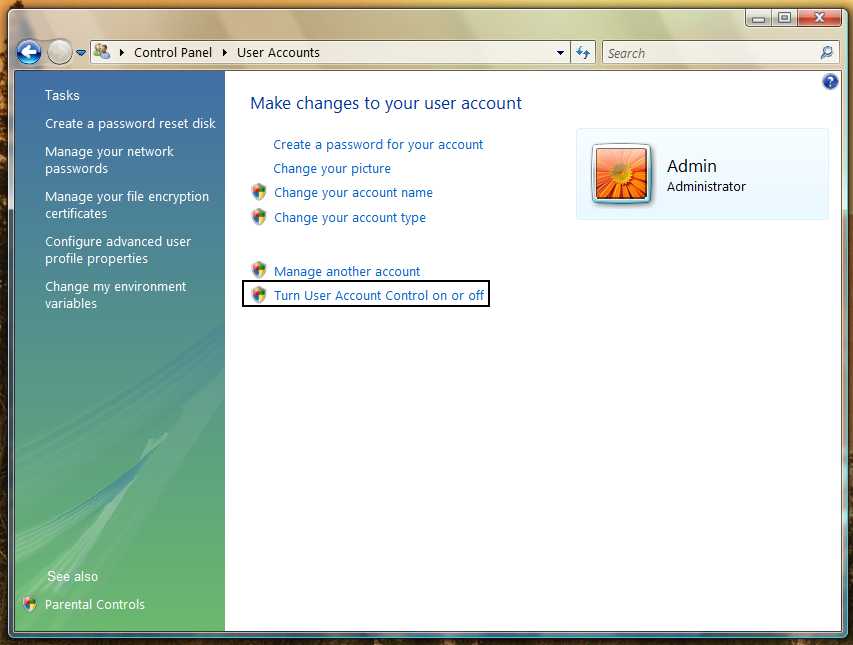Open Manage your network passwords
853x645 pixels.
(109, 160)
